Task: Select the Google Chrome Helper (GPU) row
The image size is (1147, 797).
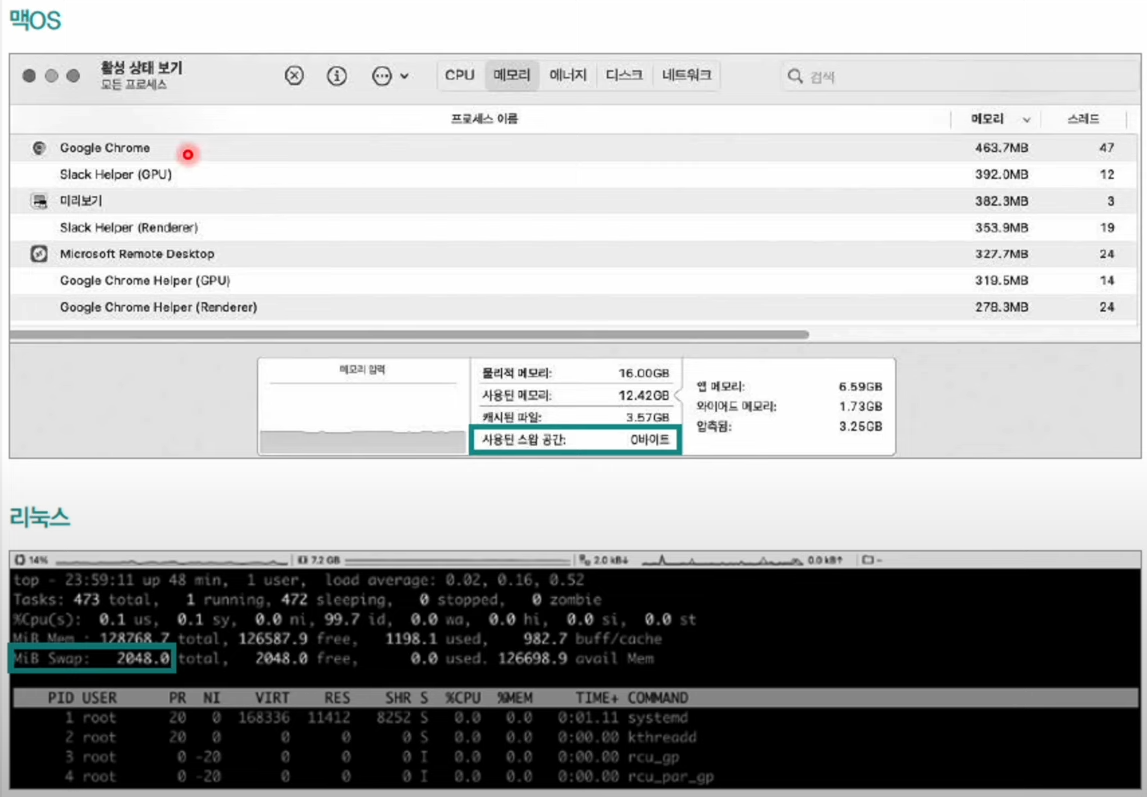Action: click(574, 280)
